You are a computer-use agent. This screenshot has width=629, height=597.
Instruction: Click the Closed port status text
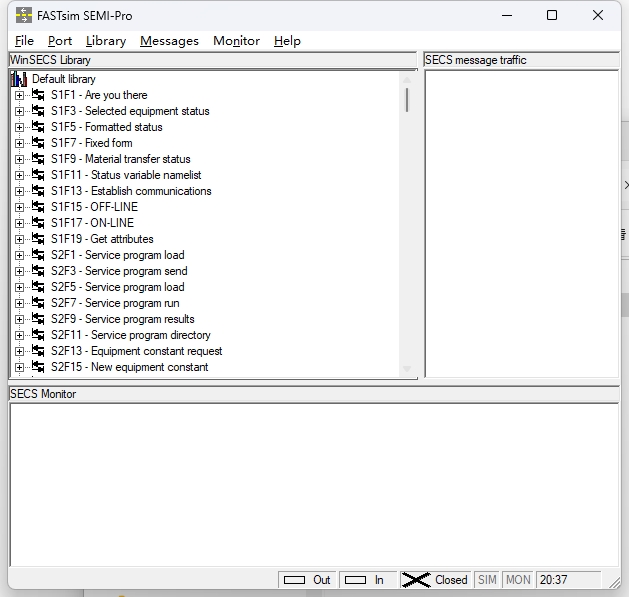coord(451,580)
